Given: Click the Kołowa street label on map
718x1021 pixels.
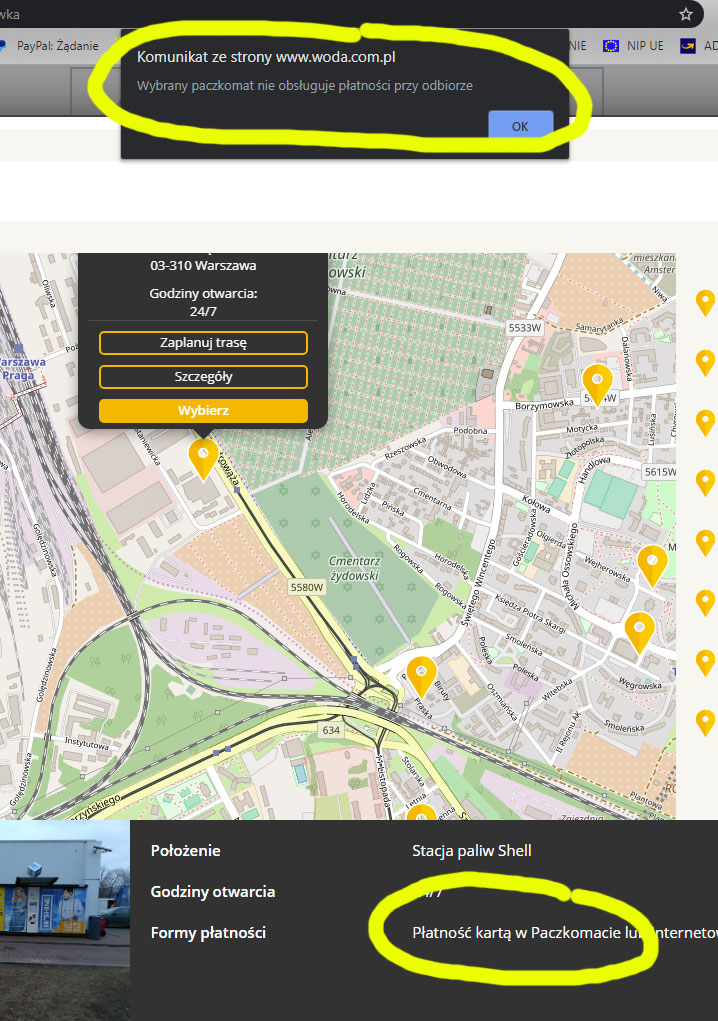Looking at the screenshot, I should point(536,503).
